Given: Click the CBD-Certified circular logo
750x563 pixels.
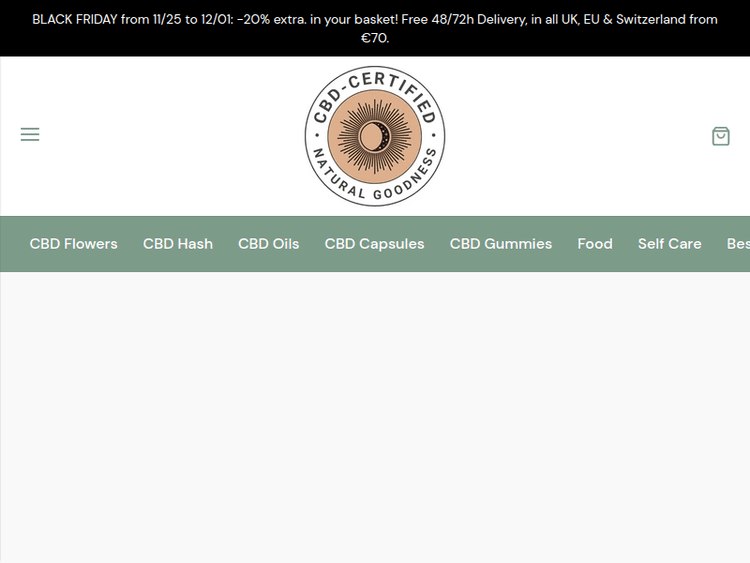Looking at the screenshot, I should coord(375,136).
